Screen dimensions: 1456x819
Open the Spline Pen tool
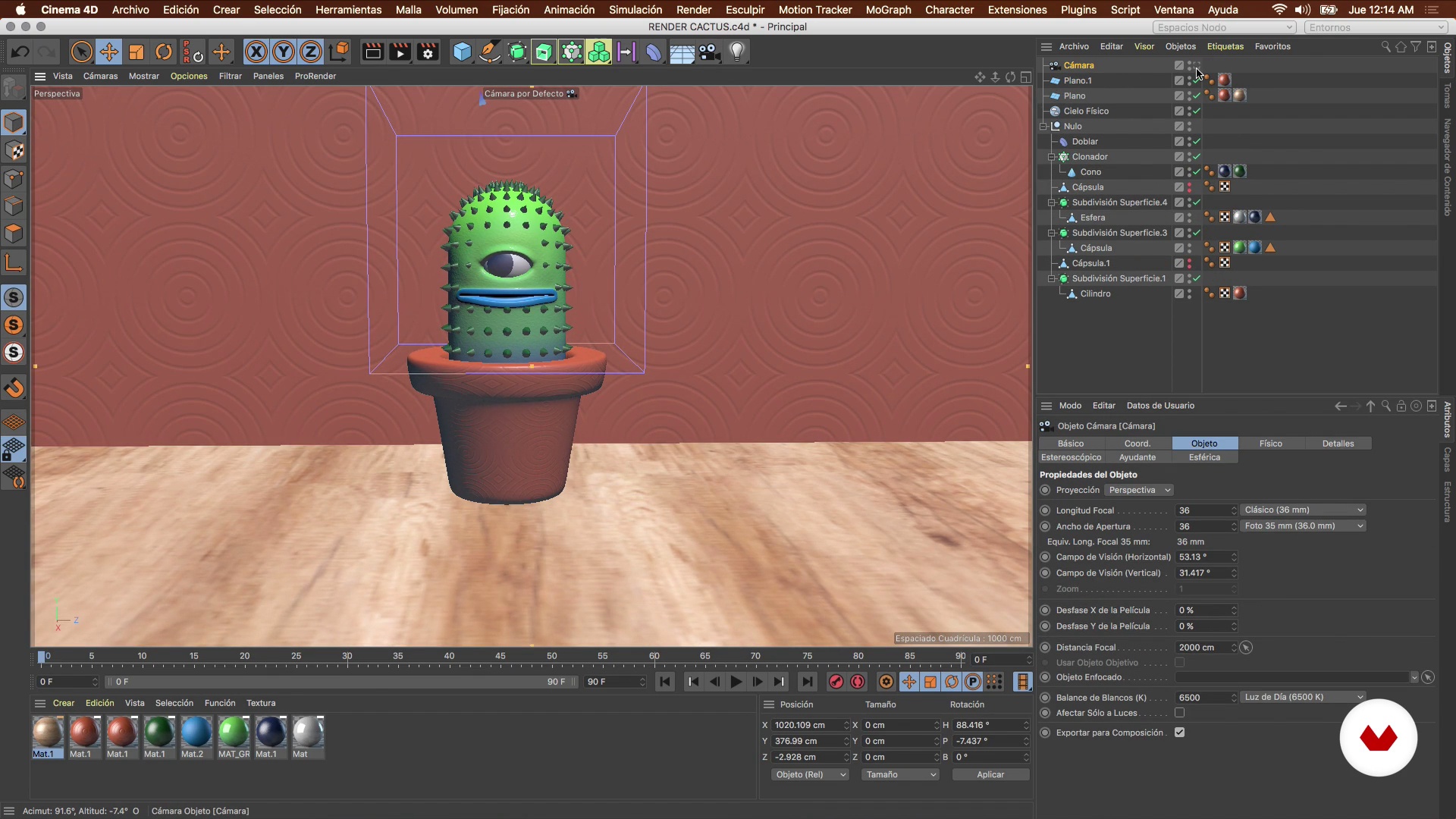(x=490, y=52)
